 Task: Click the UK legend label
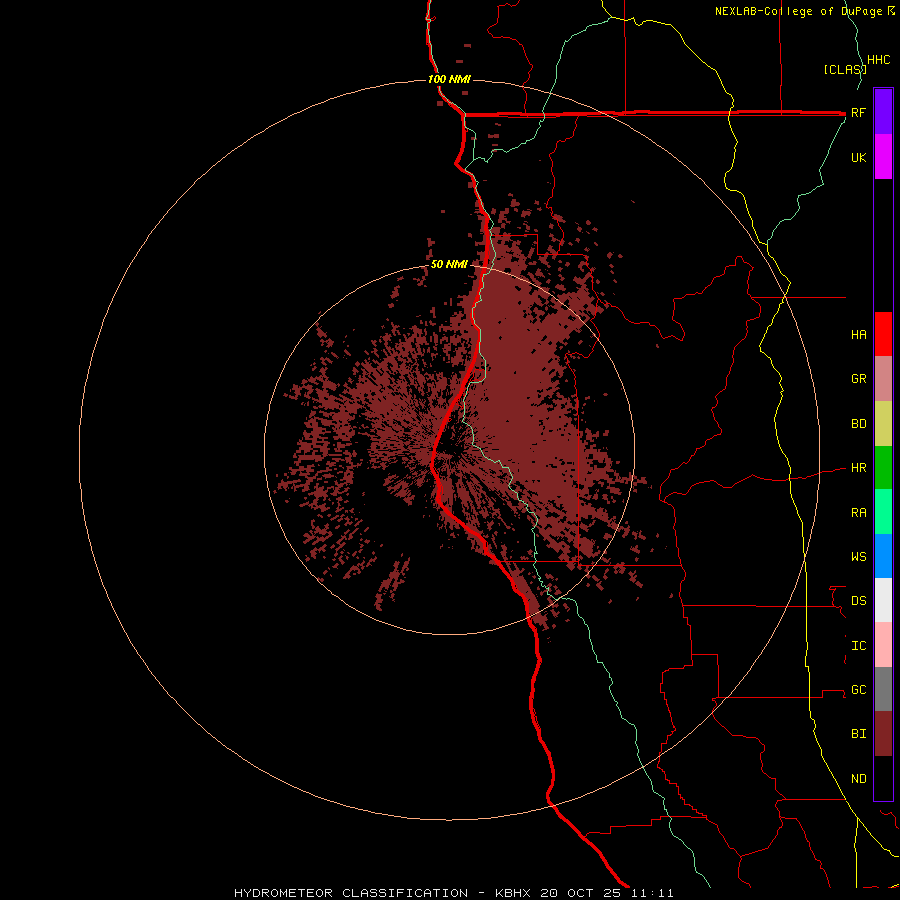tap(858, 157)
